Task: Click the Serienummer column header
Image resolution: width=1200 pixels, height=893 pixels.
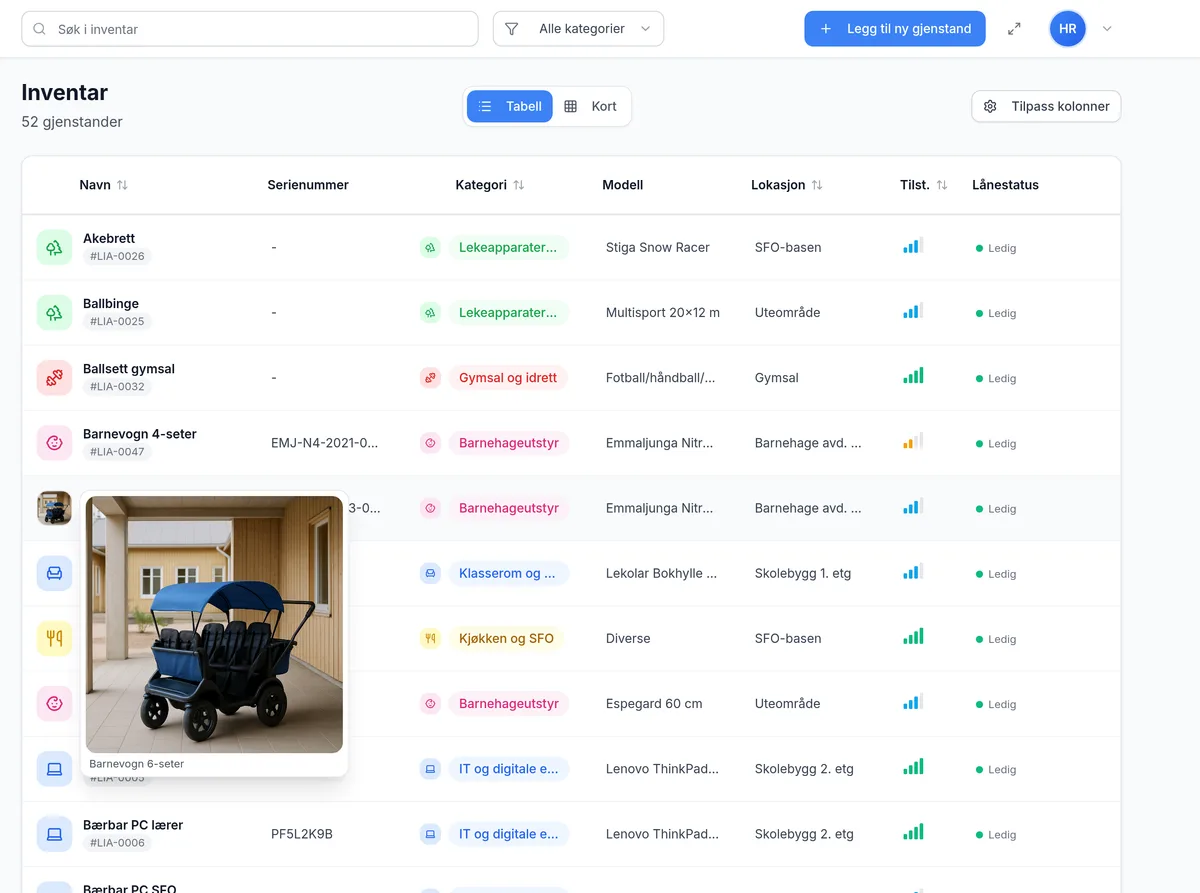Action: pyautogui.click(x=308, y=185)
